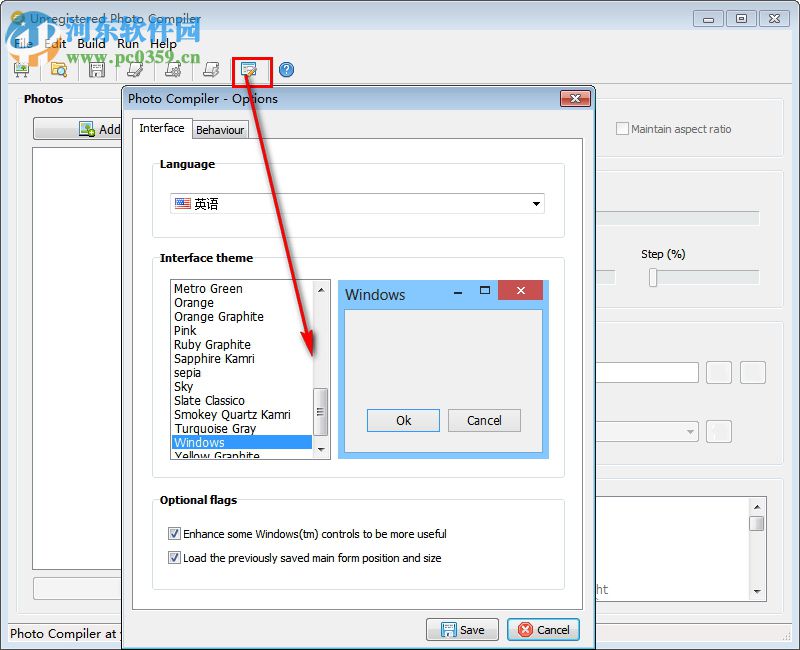Click scroll-down arrow in main window text box
Screen dimensions: 800x650
tap(757, 591)
